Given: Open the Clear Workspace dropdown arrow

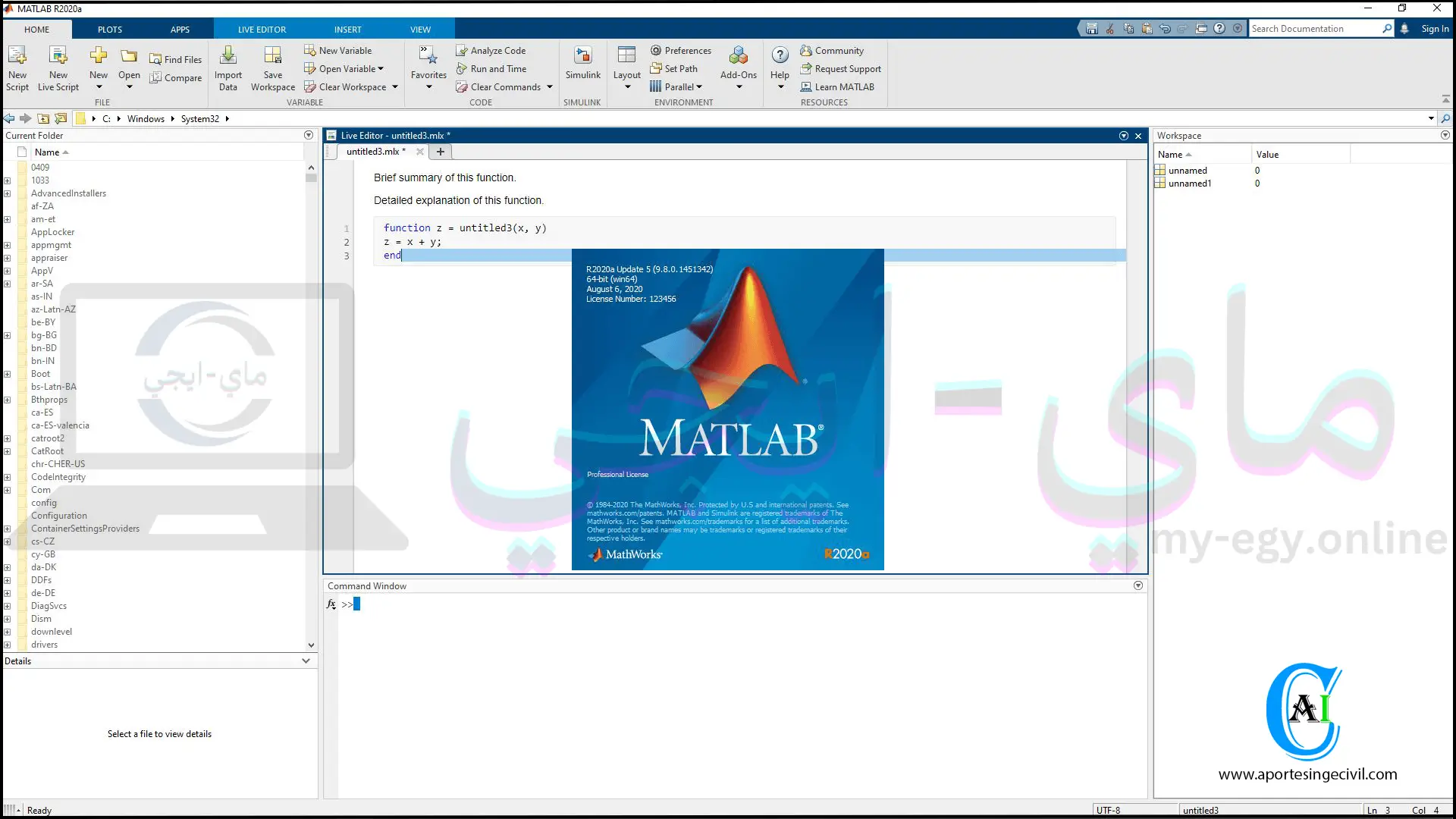Looking at the screenshot, I should (395, 86).
